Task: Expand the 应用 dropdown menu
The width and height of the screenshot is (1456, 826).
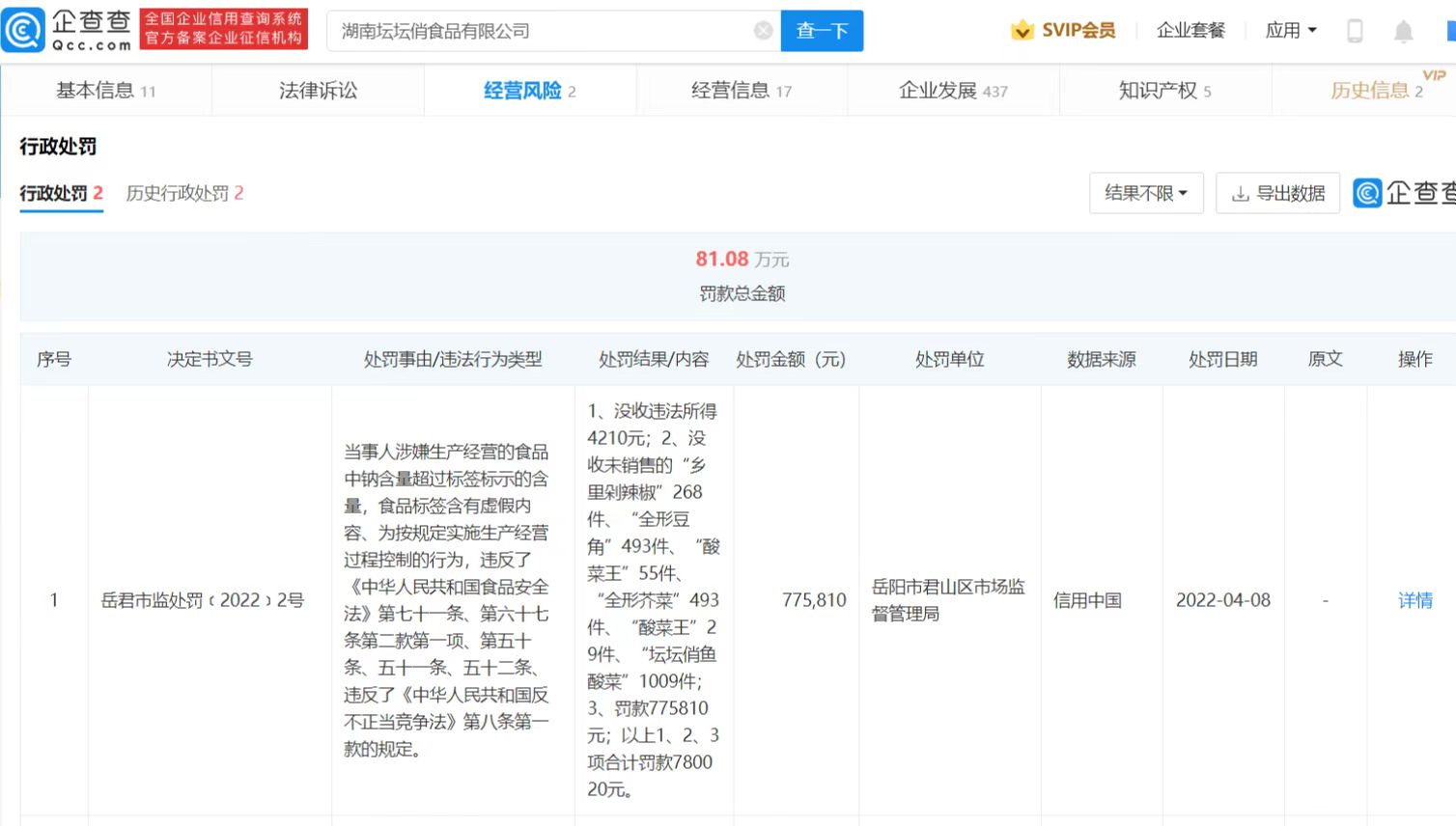Action: (x=1291, y=30)
